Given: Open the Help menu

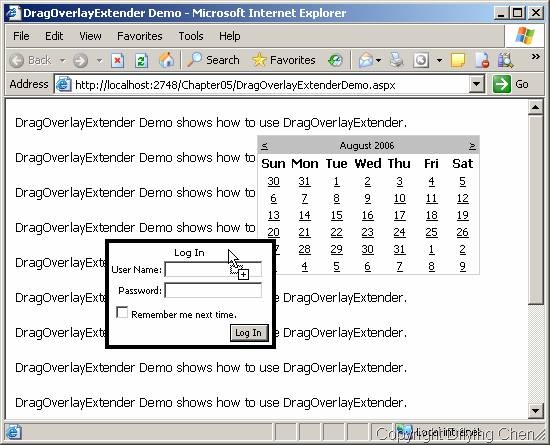Looking at the screenshot, I should [x=230, y=36].
